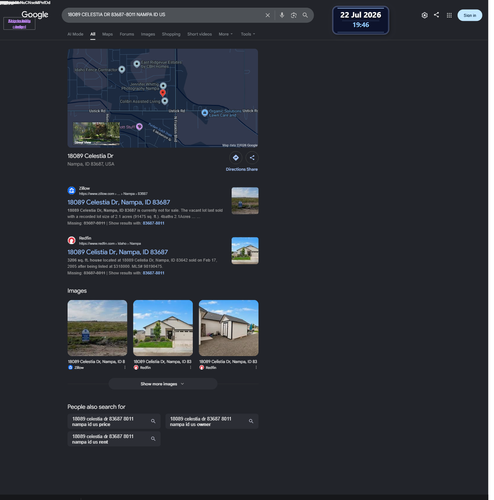494x500 pixels.
Task: Click the Google logo
Action: click(35, 15)
